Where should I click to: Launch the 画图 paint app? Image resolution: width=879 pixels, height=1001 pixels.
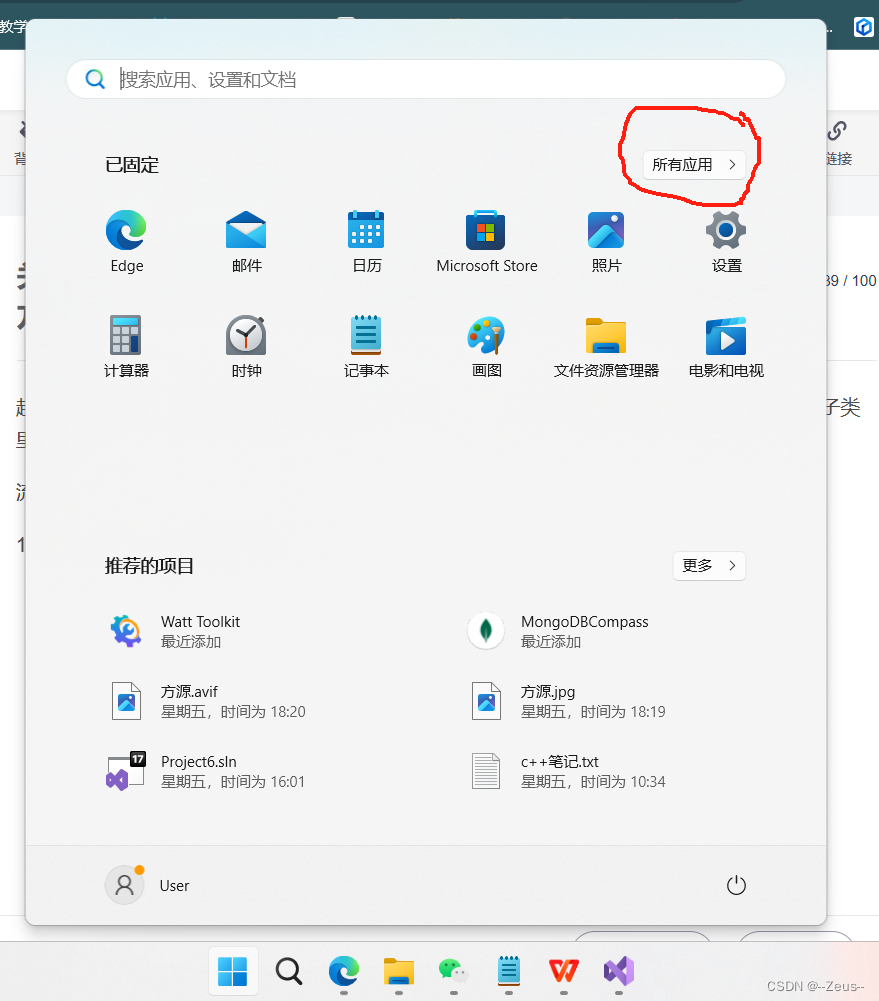pos(486,346)
